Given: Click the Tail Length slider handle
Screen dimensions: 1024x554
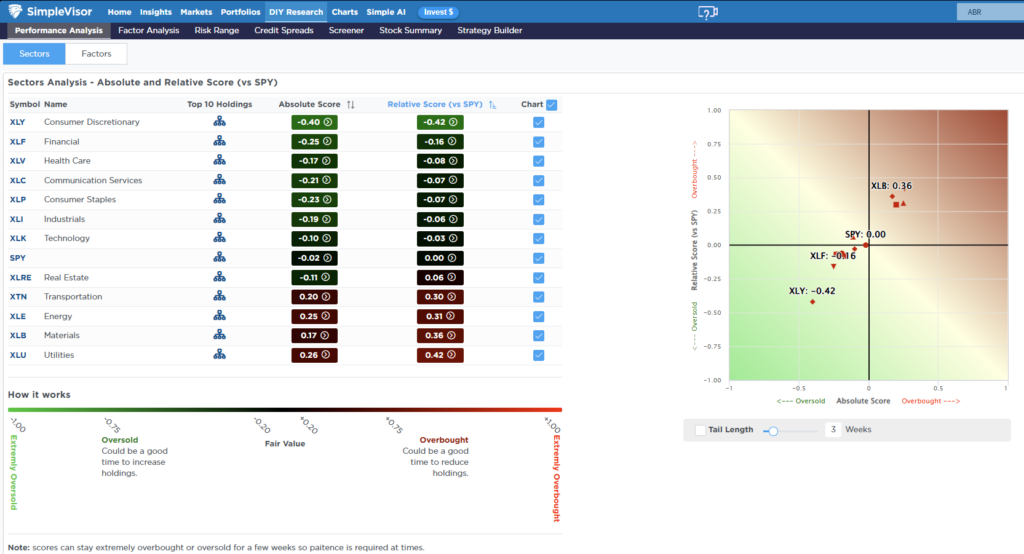Looking at the screenshot, I should coord(773,430).
